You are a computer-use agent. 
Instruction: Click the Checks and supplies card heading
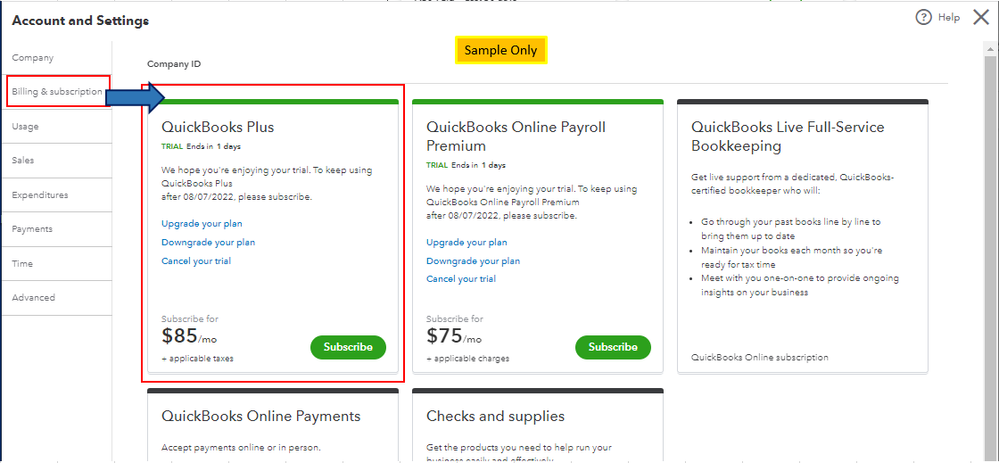point(495,416)
